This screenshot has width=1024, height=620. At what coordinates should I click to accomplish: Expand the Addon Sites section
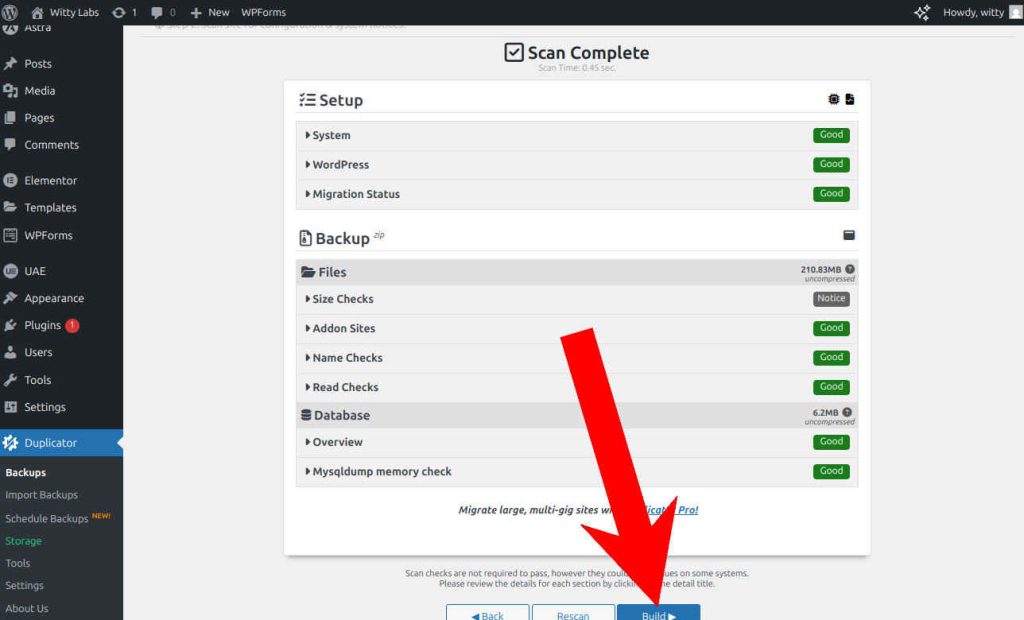577,328
